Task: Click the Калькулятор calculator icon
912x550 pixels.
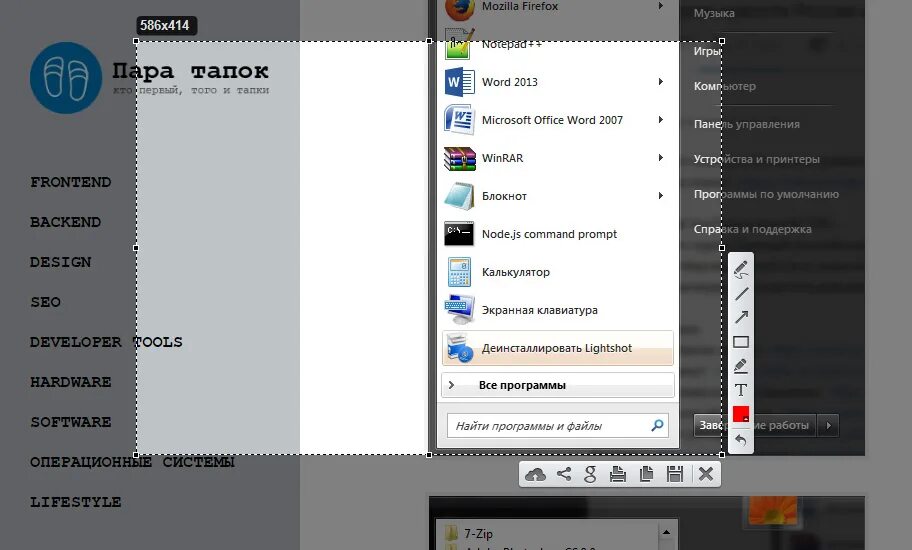Action: (459, 272)
